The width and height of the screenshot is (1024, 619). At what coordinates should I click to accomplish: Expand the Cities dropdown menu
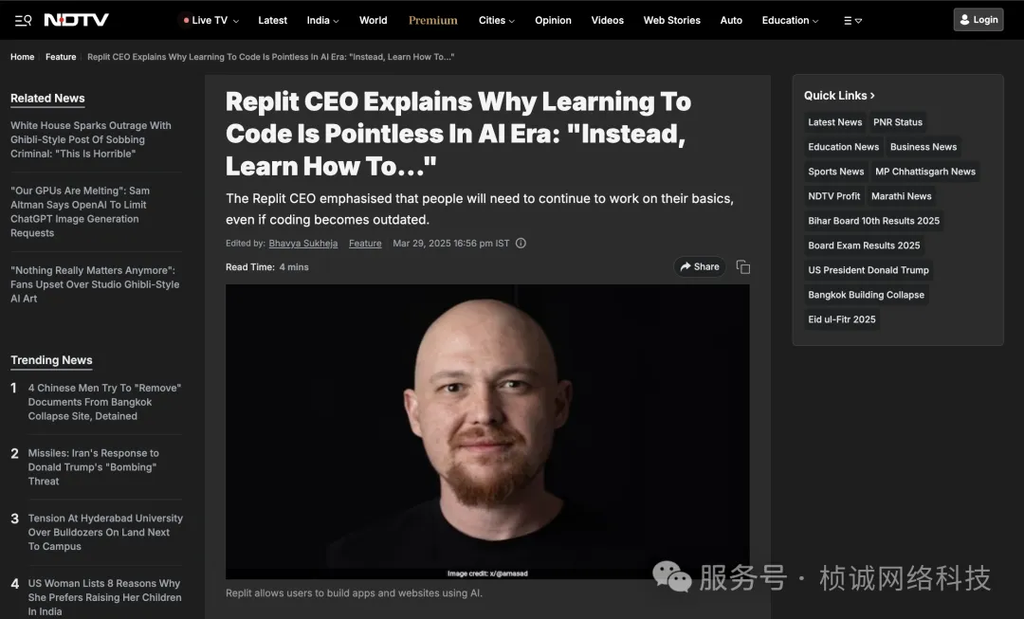coord(496,20)
